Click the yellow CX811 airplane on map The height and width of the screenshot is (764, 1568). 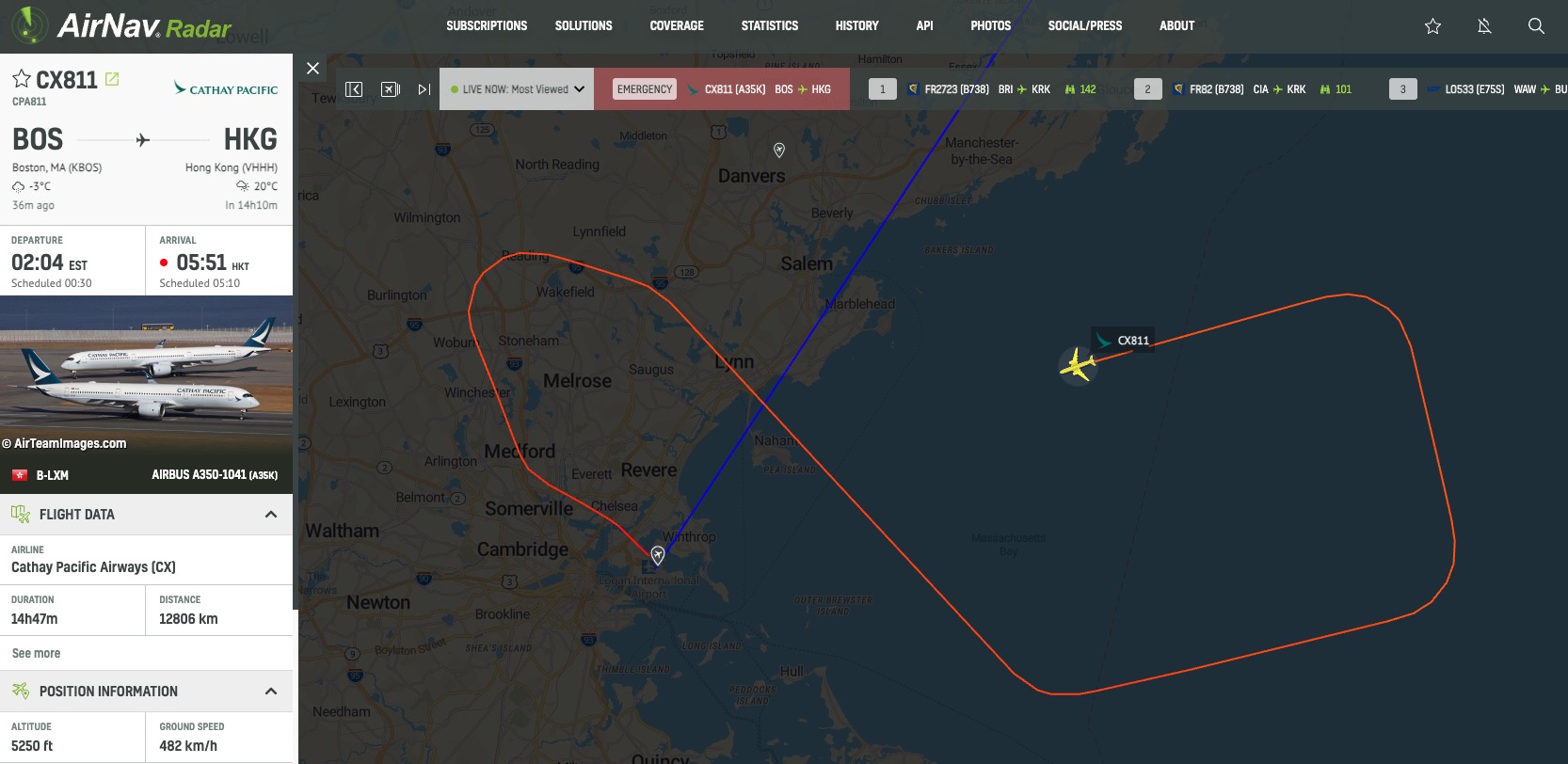(1078, 365)
